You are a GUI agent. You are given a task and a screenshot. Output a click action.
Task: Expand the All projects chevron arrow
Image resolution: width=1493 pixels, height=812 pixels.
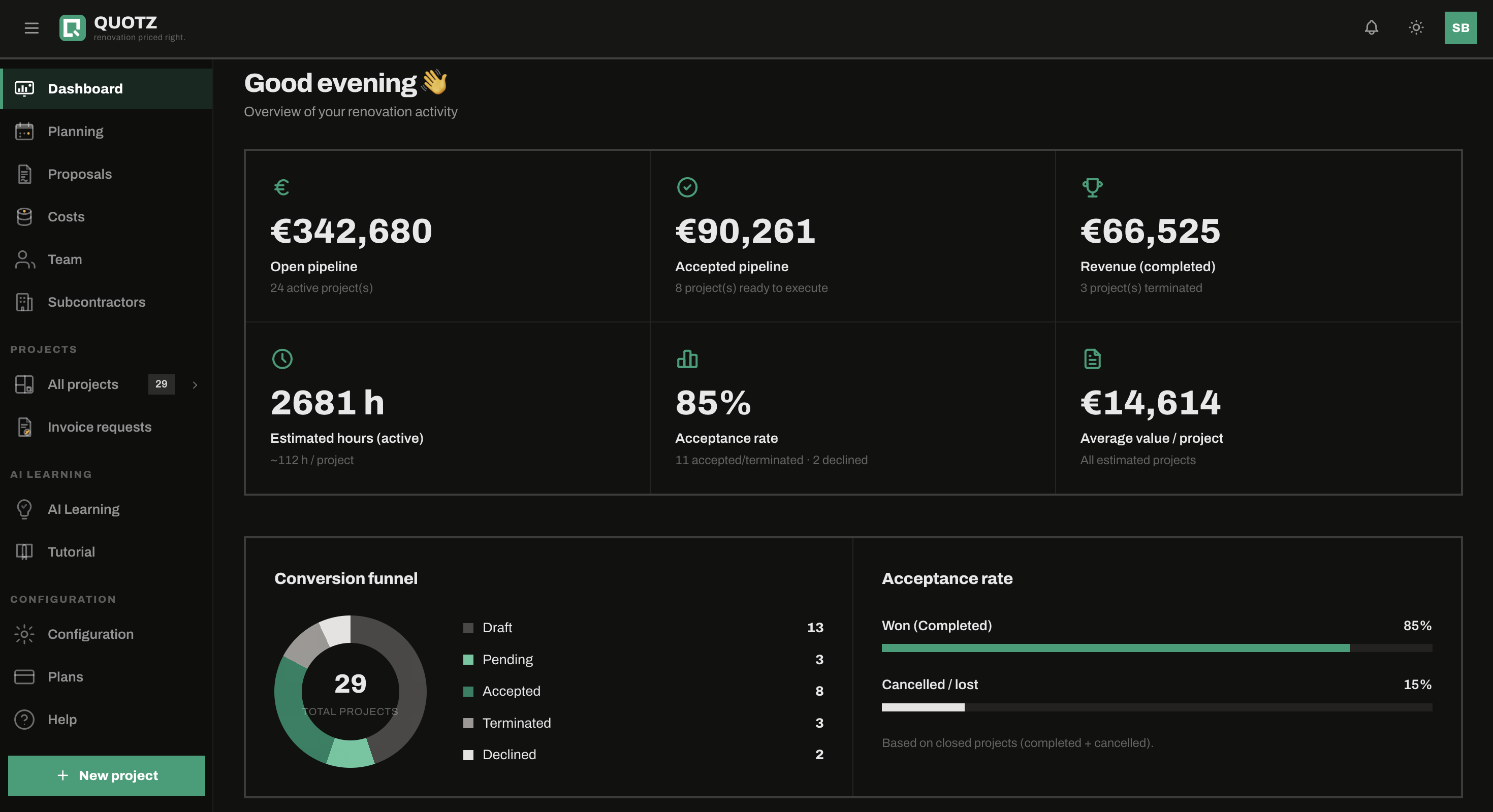[195, 384]
